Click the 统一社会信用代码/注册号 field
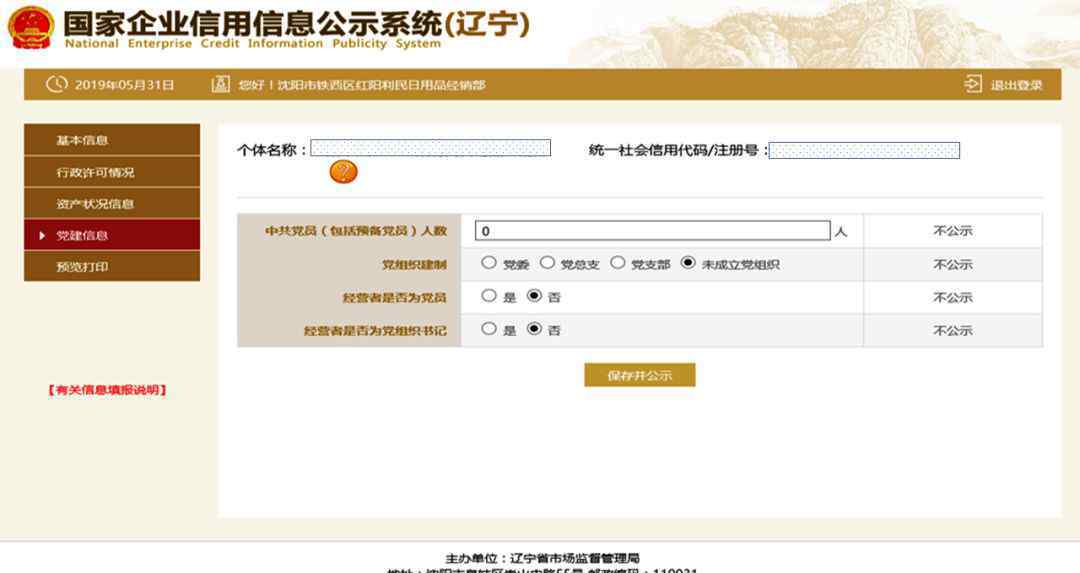This screenshot has height=573, width=1080. click(864, 150)
